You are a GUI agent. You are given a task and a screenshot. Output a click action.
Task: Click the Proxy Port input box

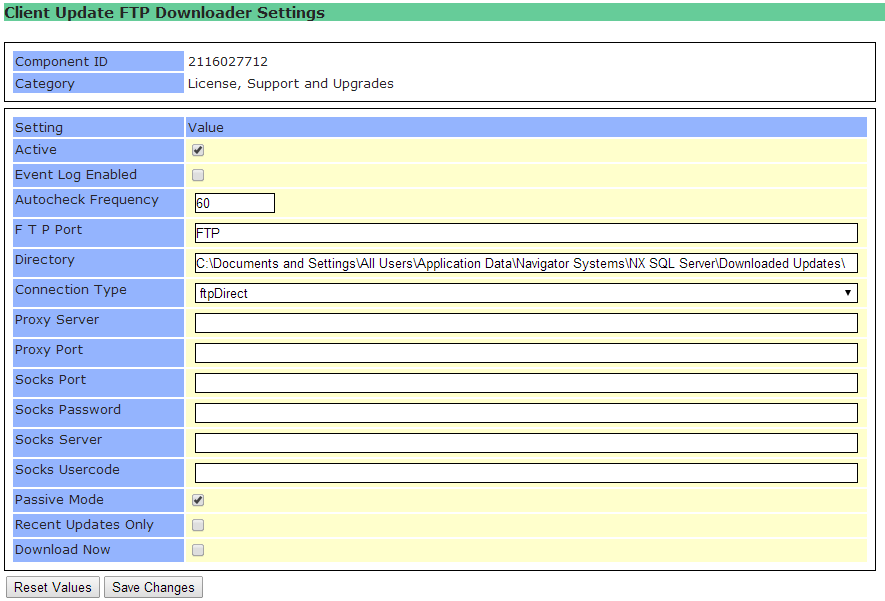pos(525,353)
